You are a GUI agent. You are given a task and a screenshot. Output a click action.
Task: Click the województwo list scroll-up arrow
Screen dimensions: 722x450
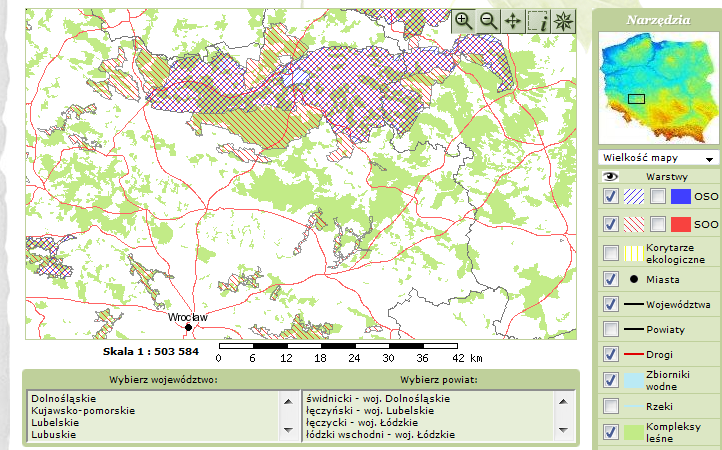(289, 402)
